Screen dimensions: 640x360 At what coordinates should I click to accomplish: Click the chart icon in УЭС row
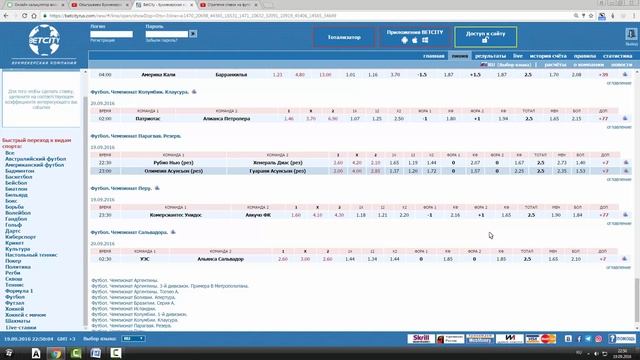pos(624,259)
